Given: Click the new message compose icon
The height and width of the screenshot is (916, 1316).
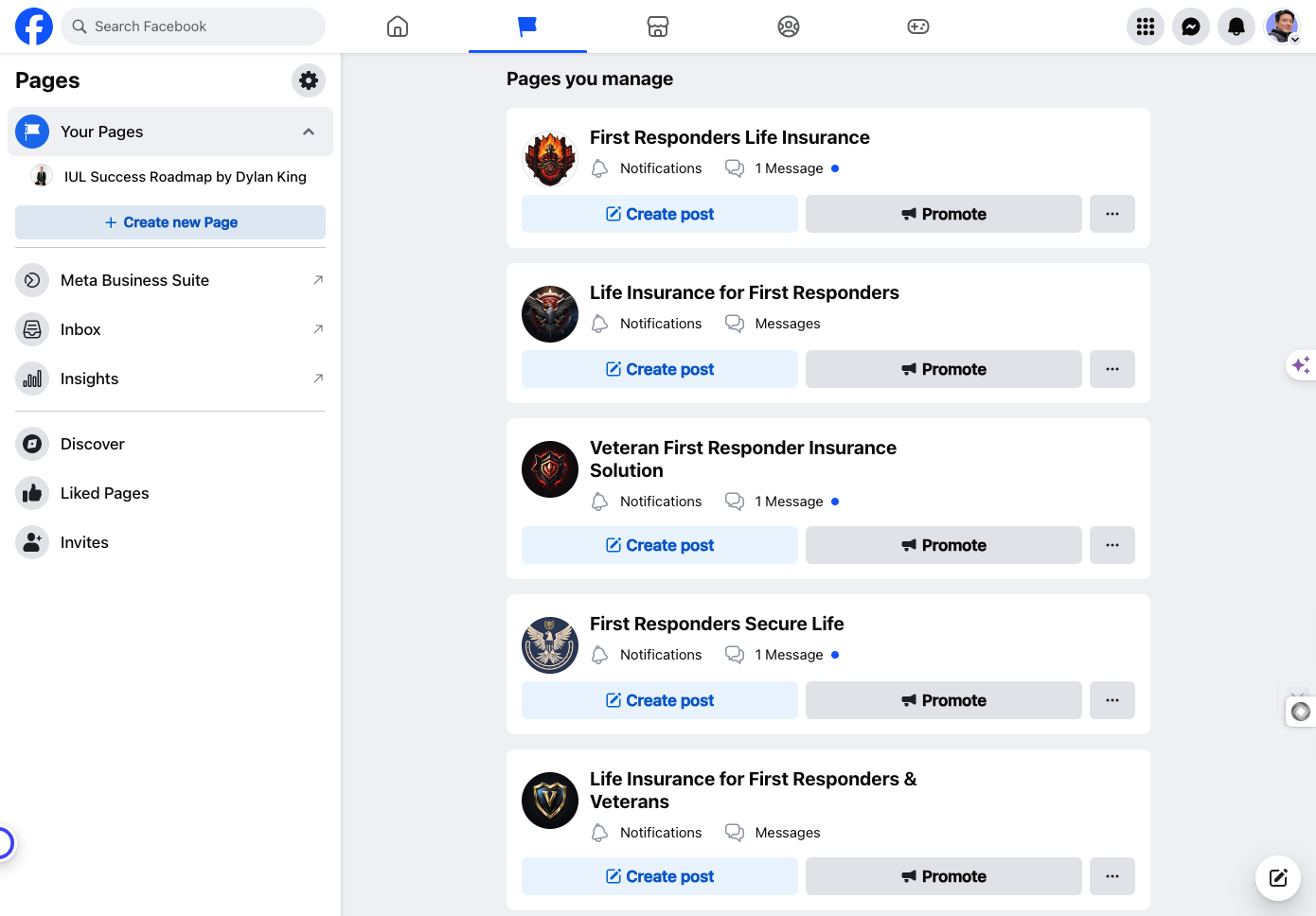Looking at the screenshot, I should 1278,878.
